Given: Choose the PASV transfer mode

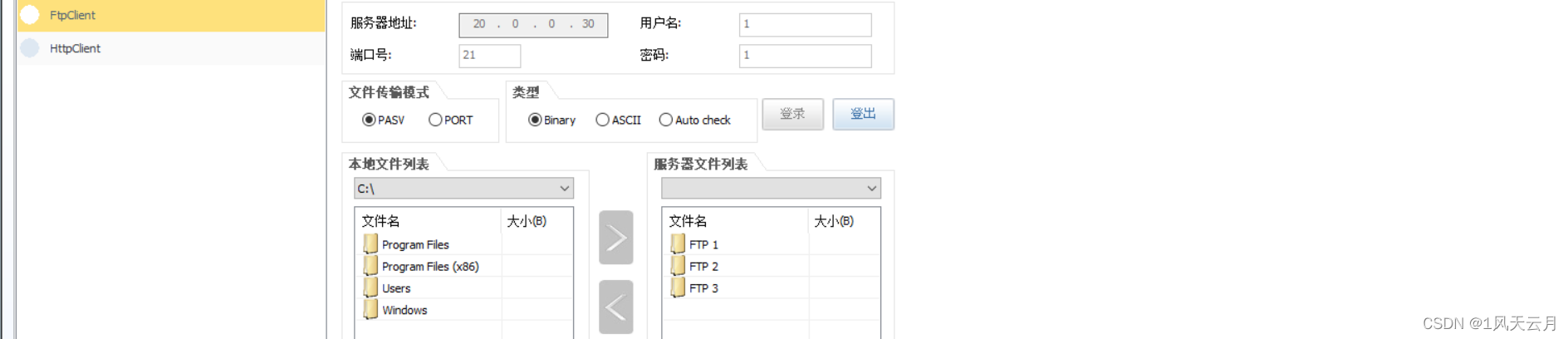Looking at the screenshot, I should tap(383, 120).
